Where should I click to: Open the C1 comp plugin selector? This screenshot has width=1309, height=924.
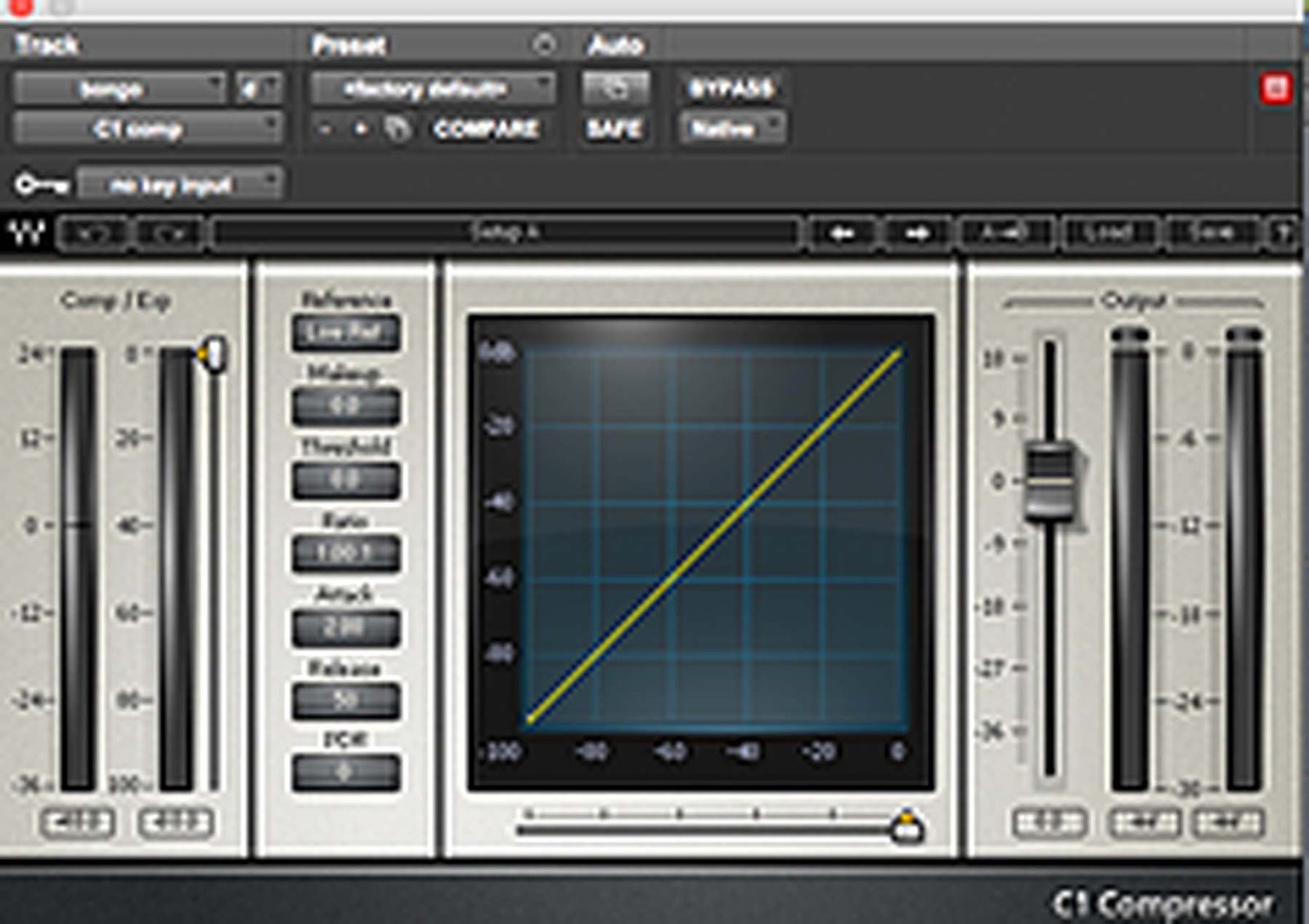point(147,129)
